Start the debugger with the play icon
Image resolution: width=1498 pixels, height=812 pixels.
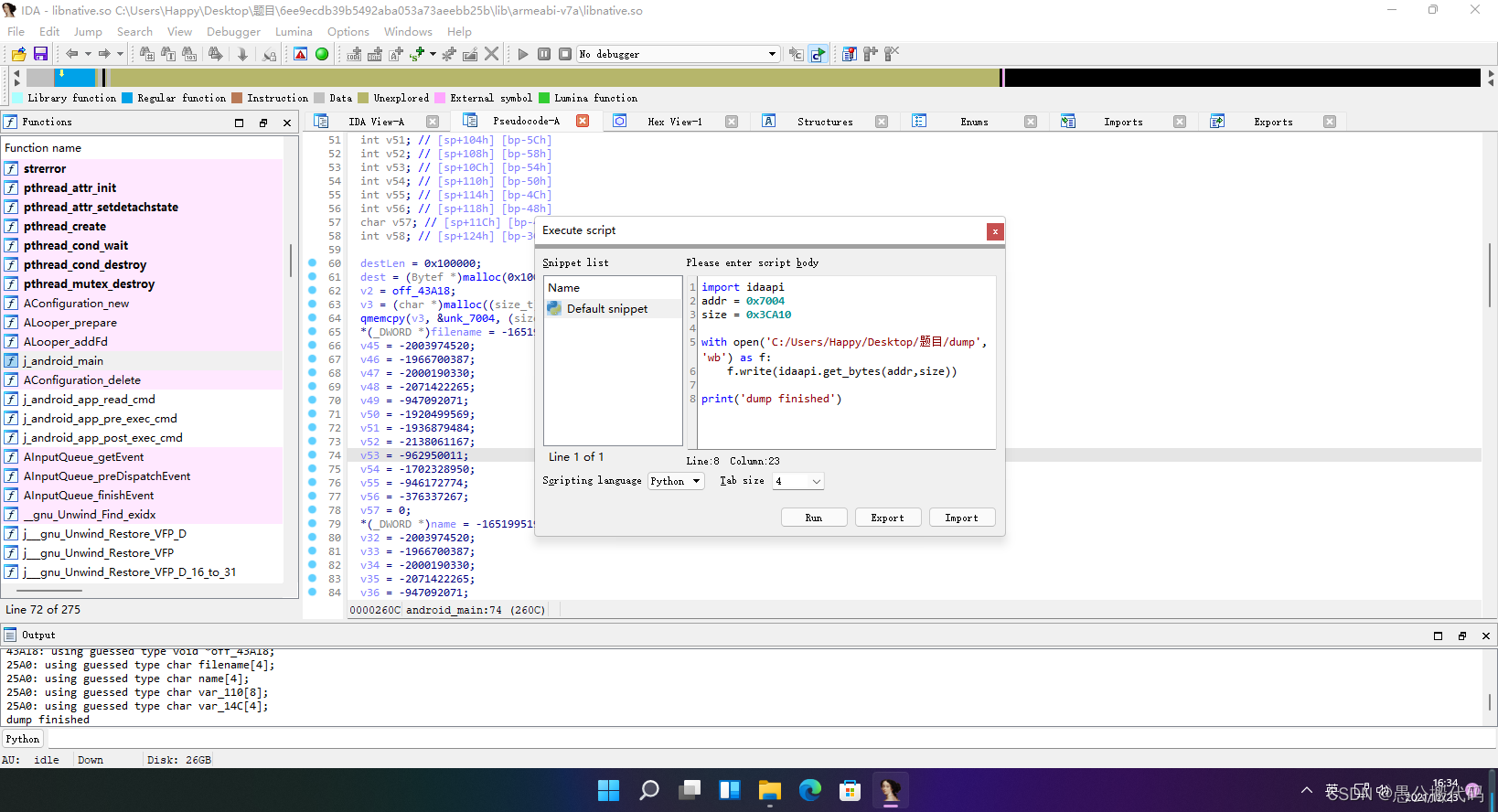click(523, 54)
